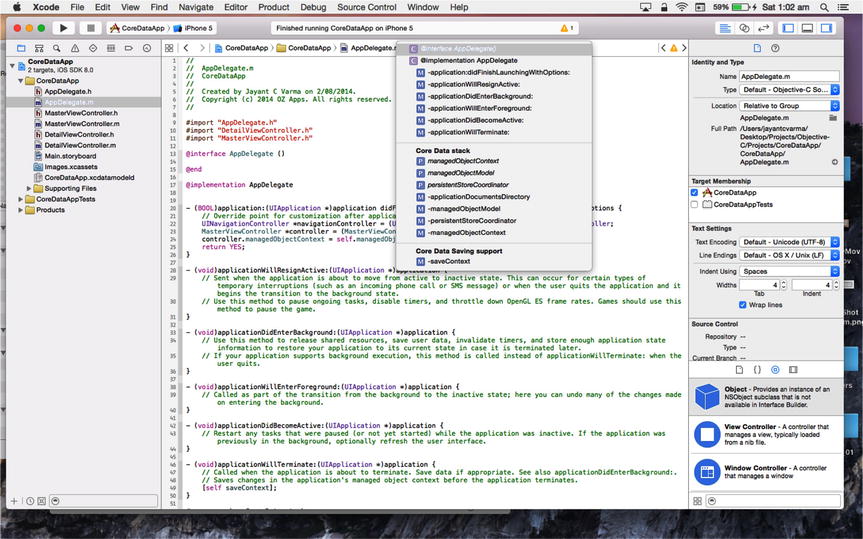The width and height of the screenshot is (863, 539).
Task: Go back in editor history
Action: tap(186, 48)
